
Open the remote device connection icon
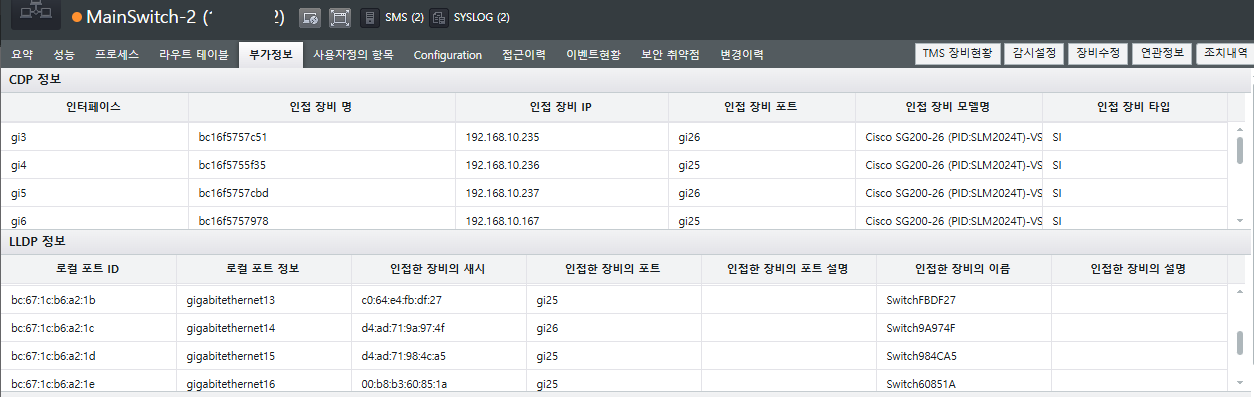click(310, 18)
